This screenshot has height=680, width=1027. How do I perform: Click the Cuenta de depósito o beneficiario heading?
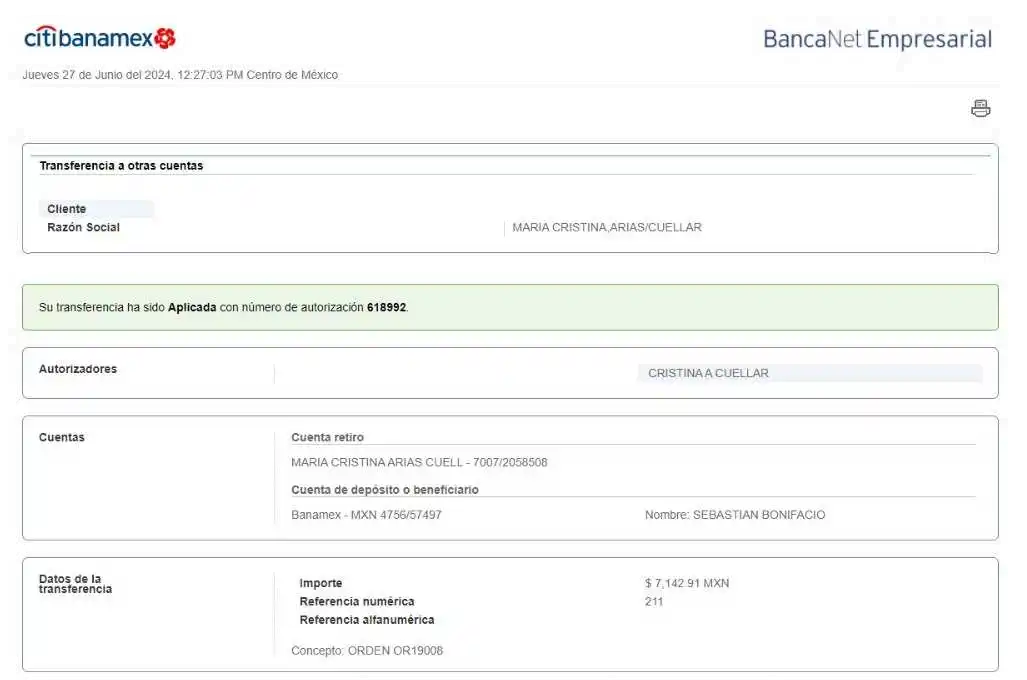pos(385,490)
